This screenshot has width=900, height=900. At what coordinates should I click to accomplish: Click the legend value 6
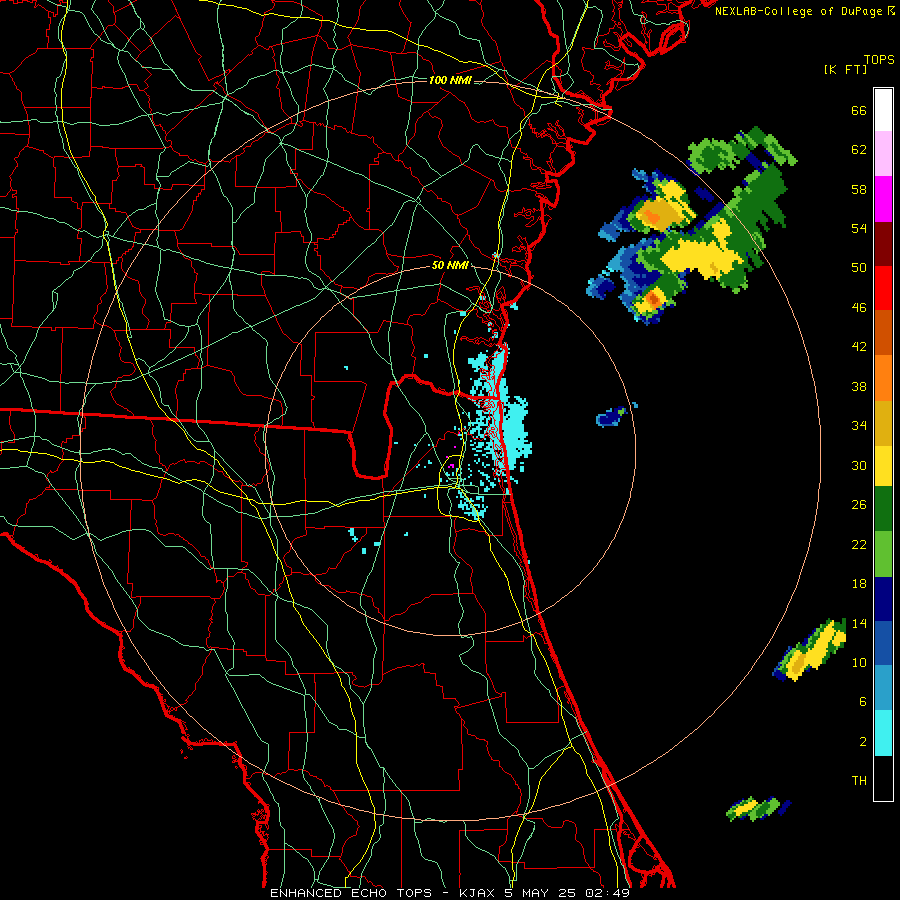[x=863, y=702]
